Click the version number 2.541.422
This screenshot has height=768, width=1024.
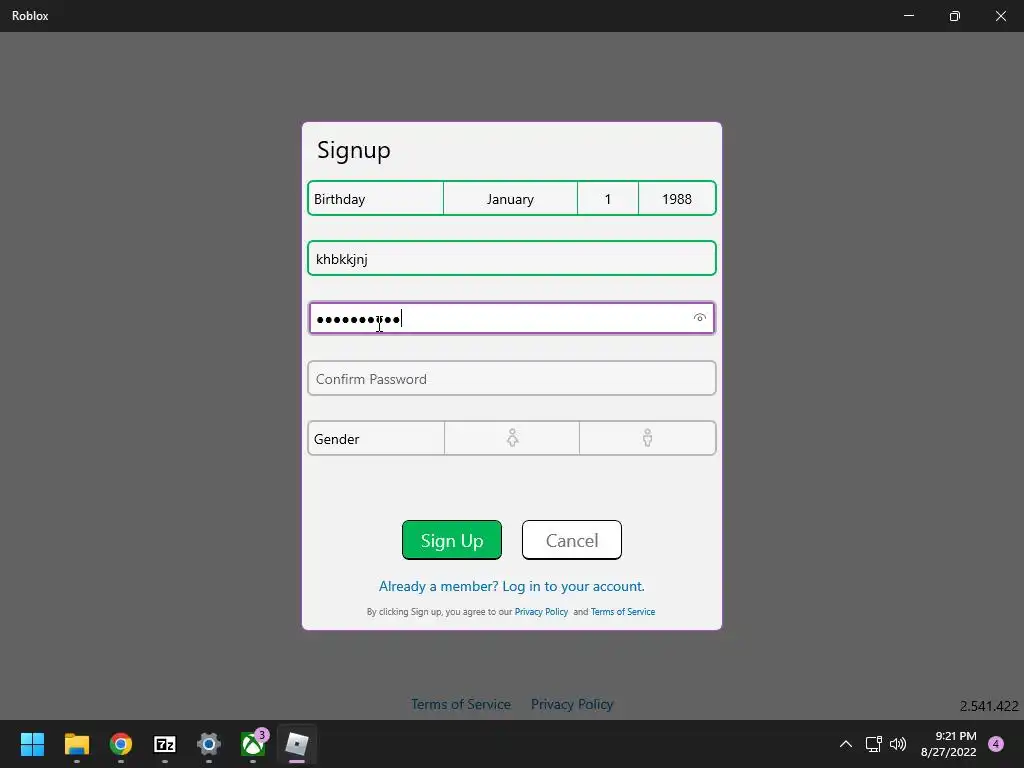tap(989, 706)
